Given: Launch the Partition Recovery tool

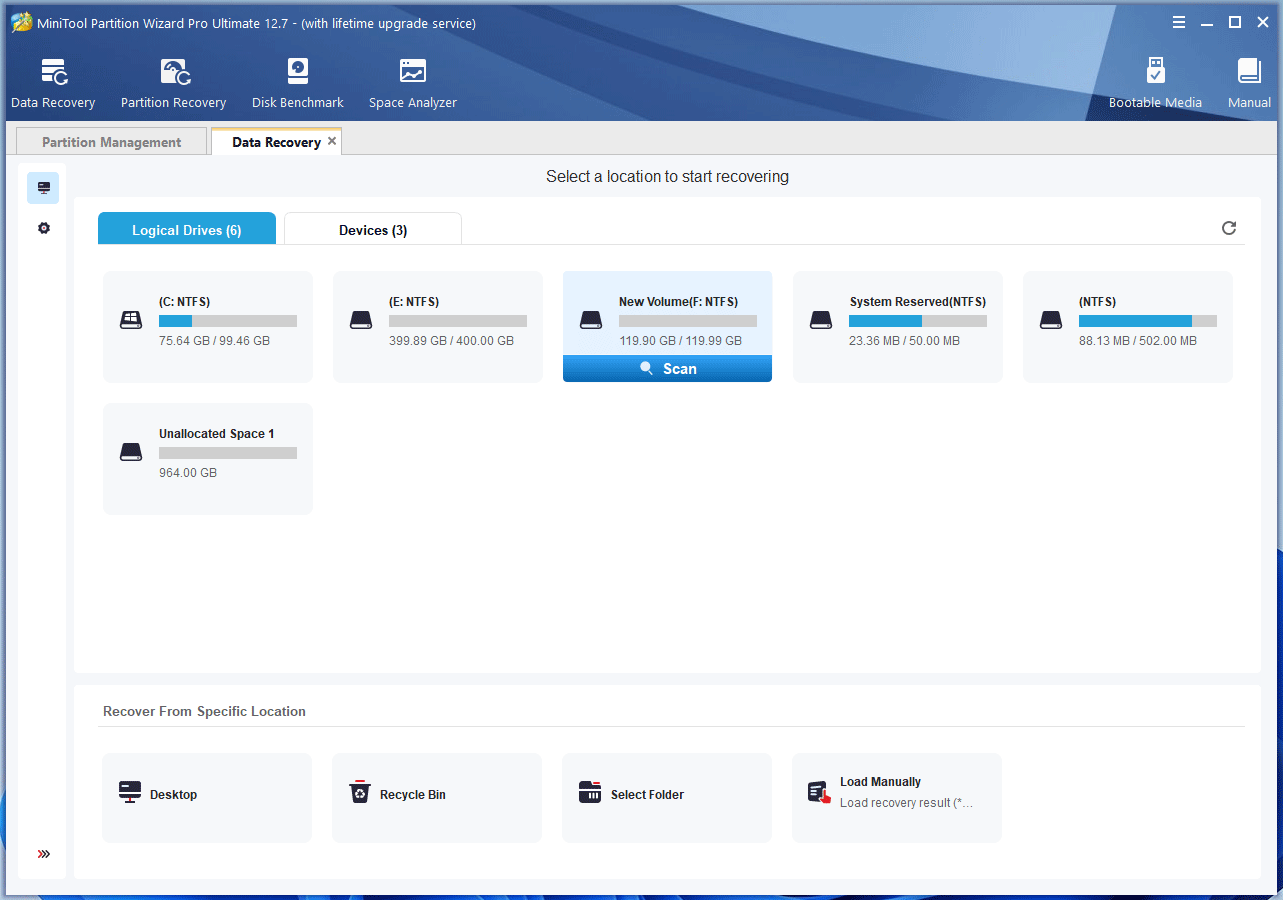Looking at the screenshot, I should pos(173,84).
